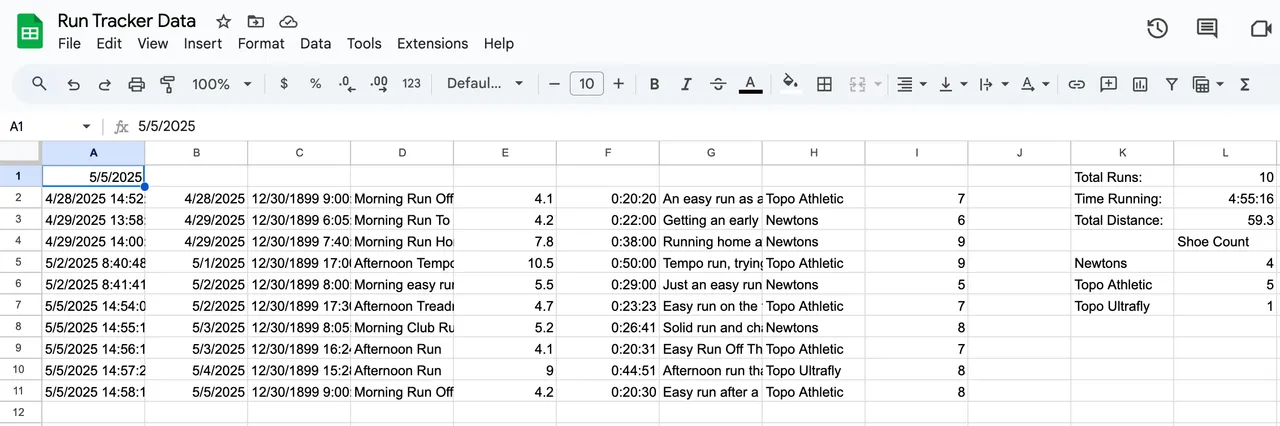Open the fill color picker

[791, 84]
